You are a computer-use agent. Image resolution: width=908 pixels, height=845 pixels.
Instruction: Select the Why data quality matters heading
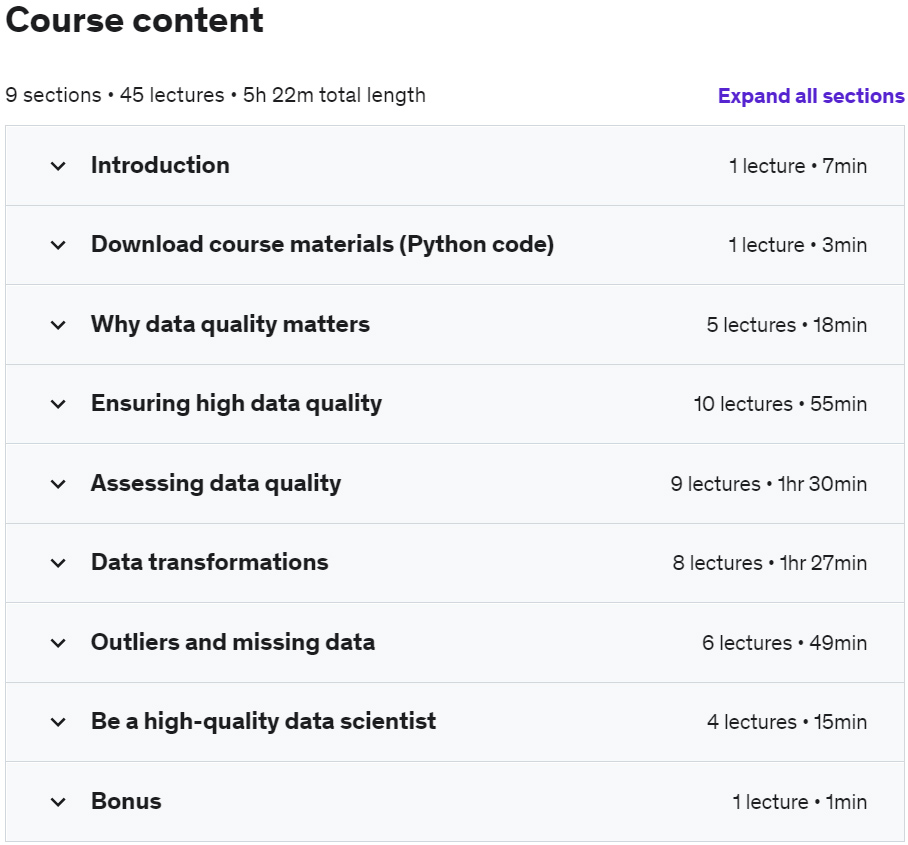click(230, 324)
